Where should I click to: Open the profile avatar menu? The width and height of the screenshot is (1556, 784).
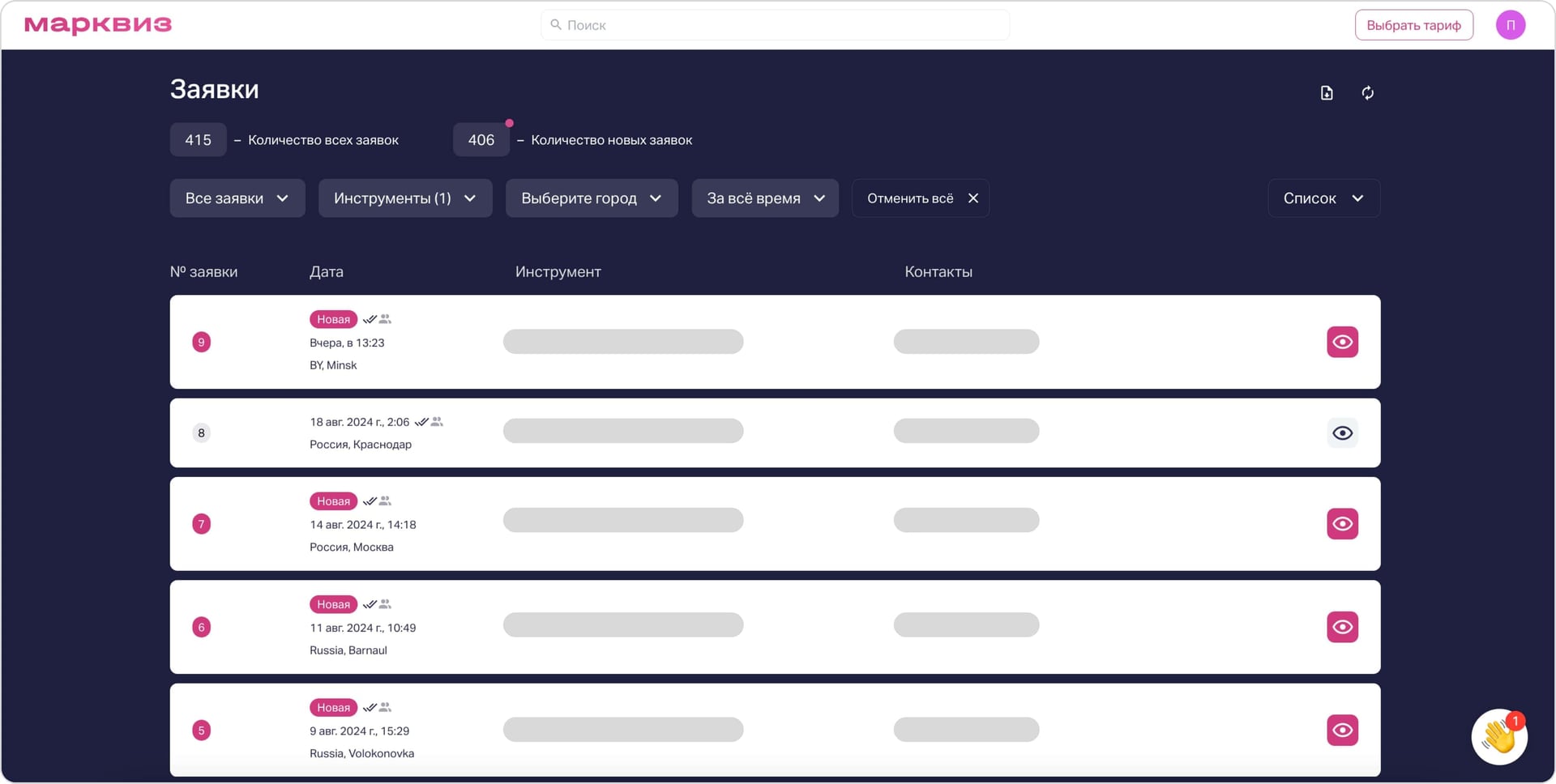click(1511, 24)
